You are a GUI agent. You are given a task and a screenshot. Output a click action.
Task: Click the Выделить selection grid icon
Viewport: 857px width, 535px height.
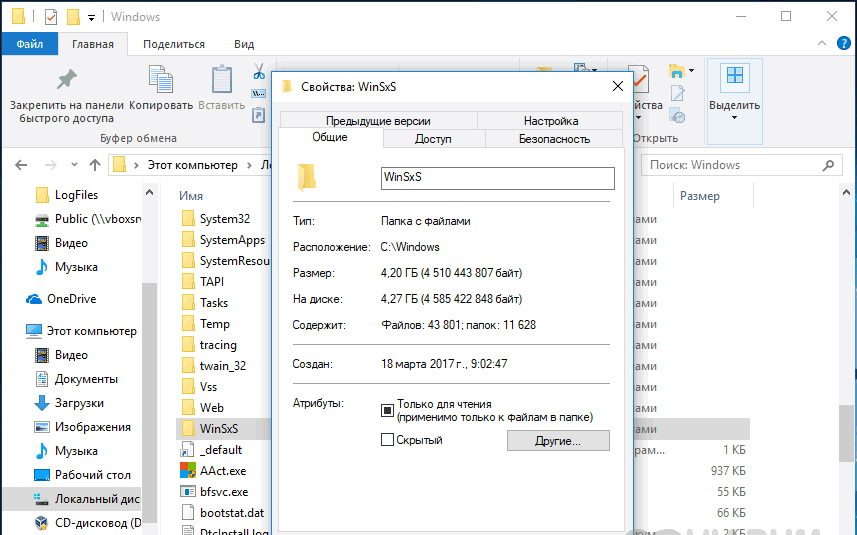735,75
